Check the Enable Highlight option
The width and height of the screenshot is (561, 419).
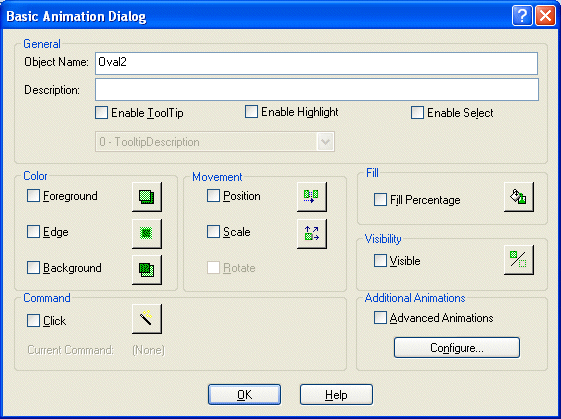tap(251, 112)
